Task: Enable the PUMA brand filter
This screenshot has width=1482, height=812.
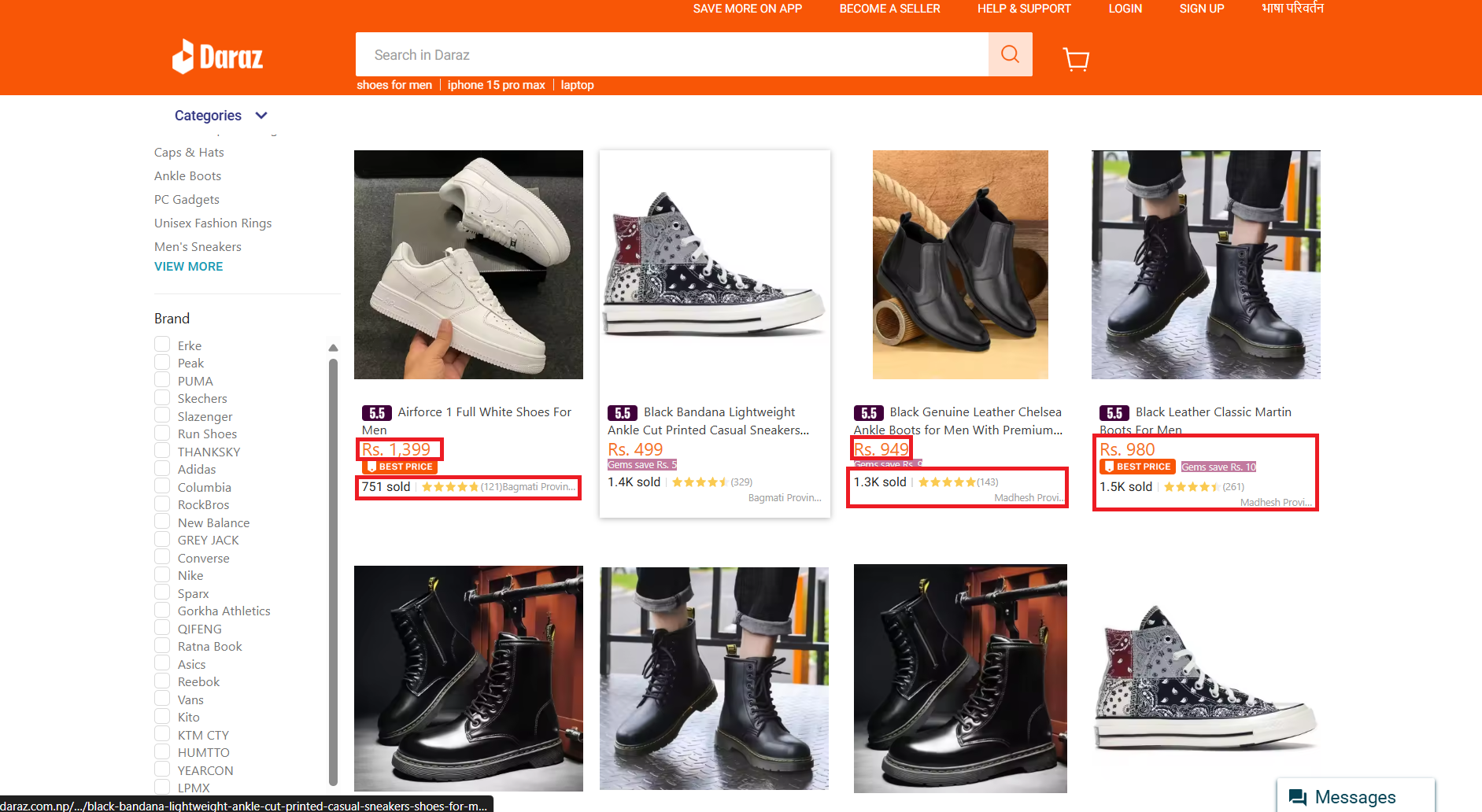Action: pyautogui.click(x=162, y=380)
